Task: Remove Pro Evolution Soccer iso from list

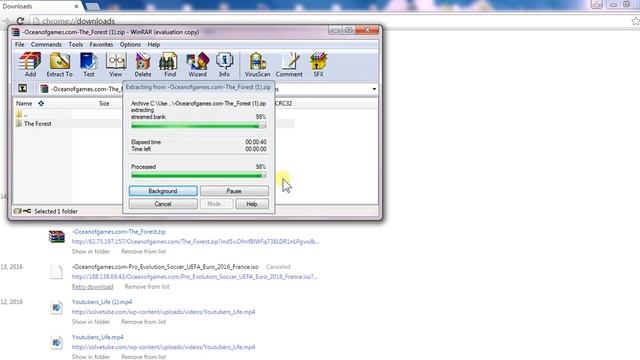Action: (x=147, y=287)
